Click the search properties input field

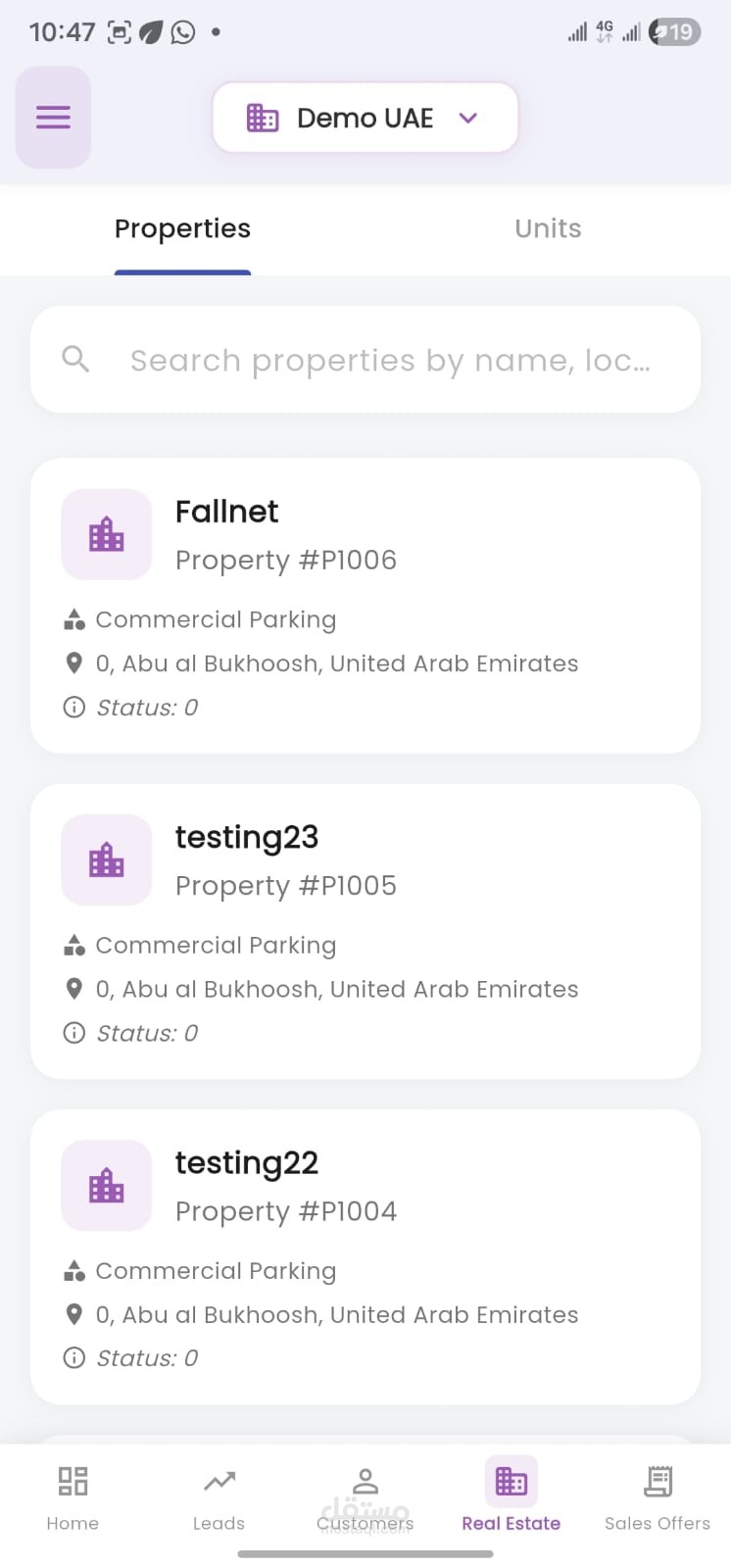coord(390,361)
